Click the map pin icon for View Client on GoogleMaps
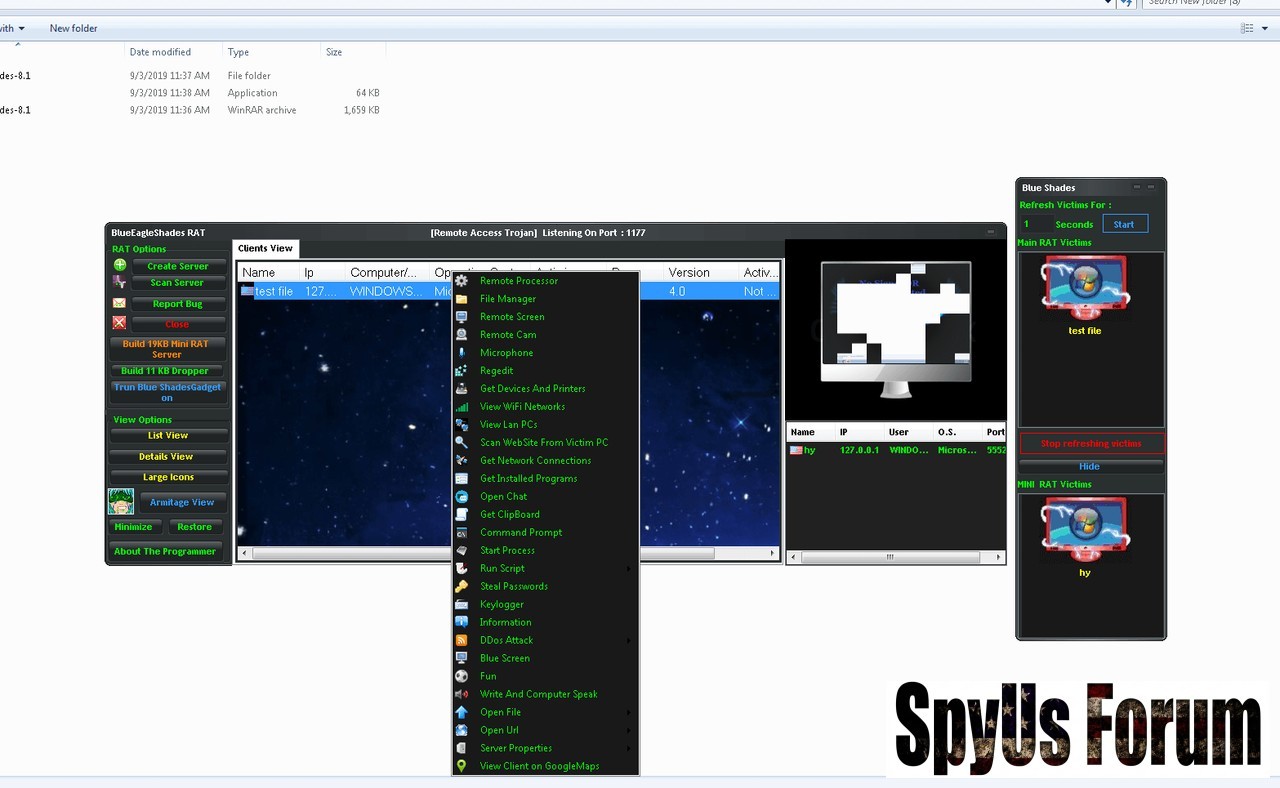This screenshot has height=788, width=1280. point(461,766)
